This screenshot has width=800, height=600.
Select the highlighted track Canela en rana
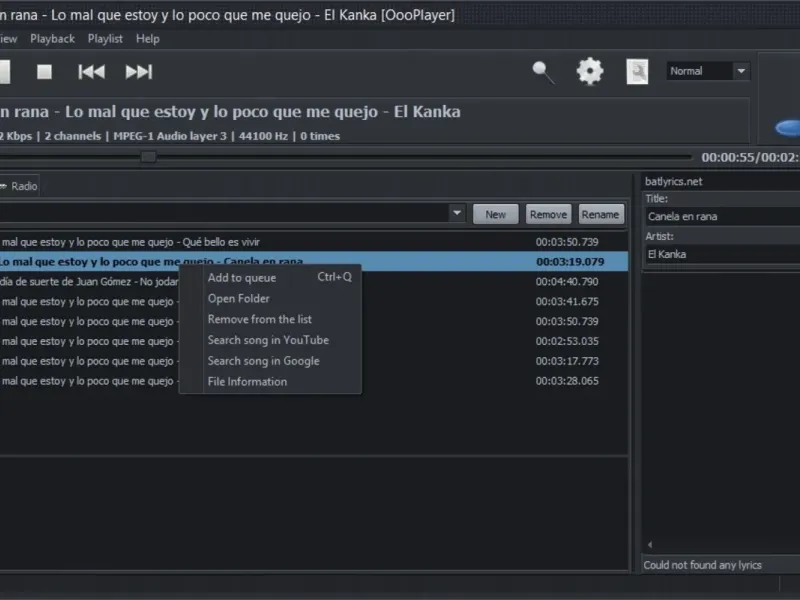[314, 262]
